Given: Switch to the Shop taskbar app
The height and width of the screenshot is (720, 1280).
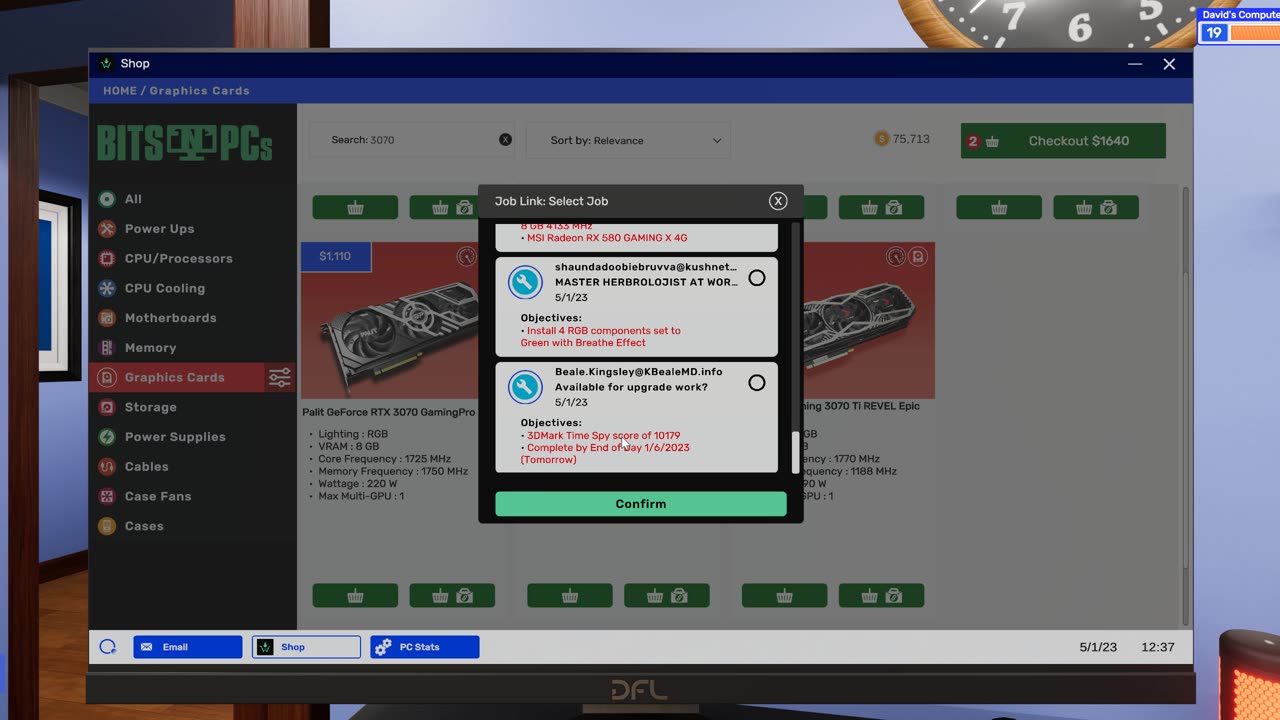Looking at the screenshot, I should pyautogui.click(x=306, y=647).
